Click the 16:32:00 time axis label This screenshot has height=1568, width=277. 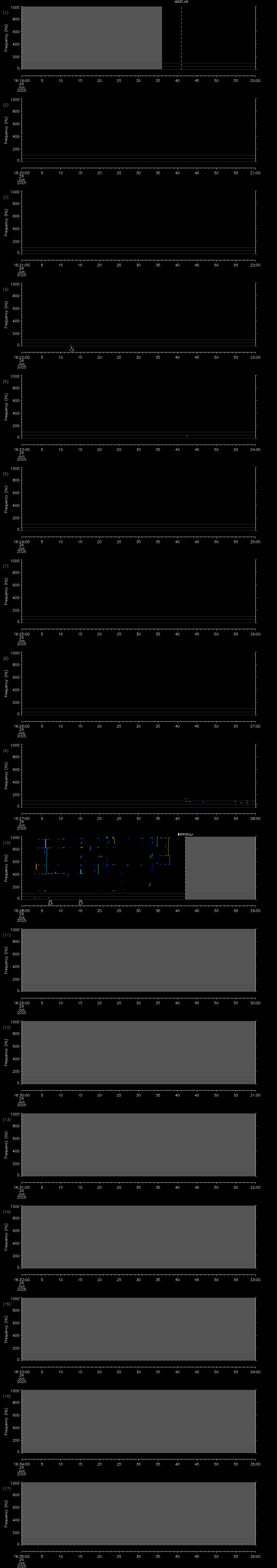coord(21,1279)
